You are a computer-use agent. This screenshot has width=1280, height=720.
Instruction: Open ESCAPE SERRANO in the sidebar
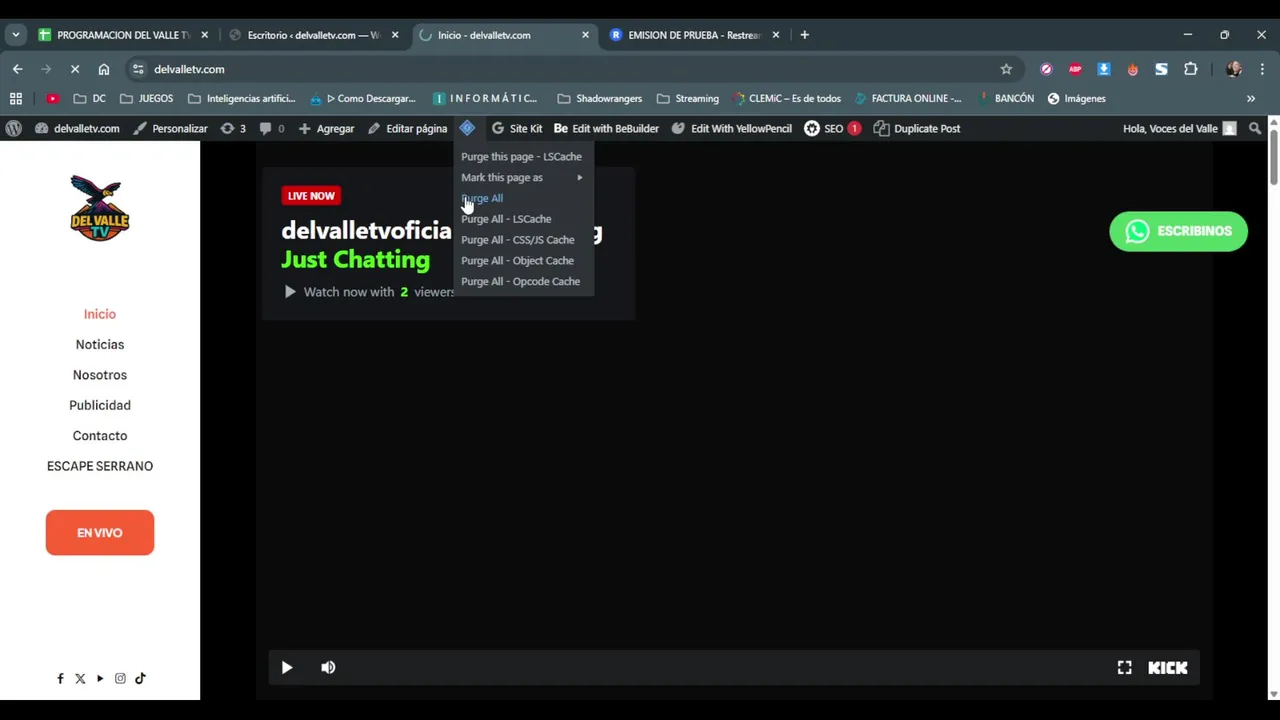click(100, 466)
